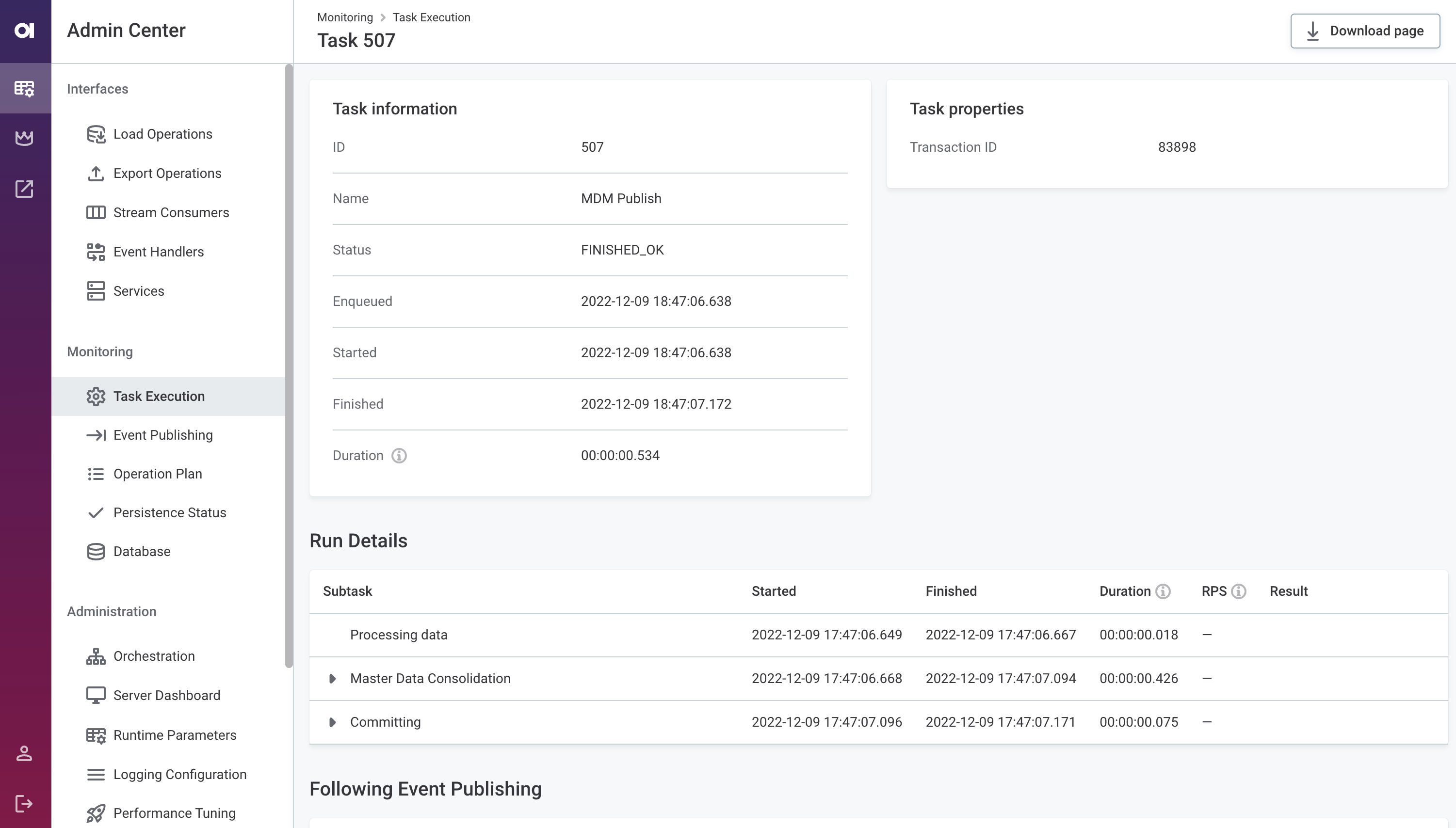
Task: Select Task Execution in the Monitoring menu
Action: [x=159, y=396]
